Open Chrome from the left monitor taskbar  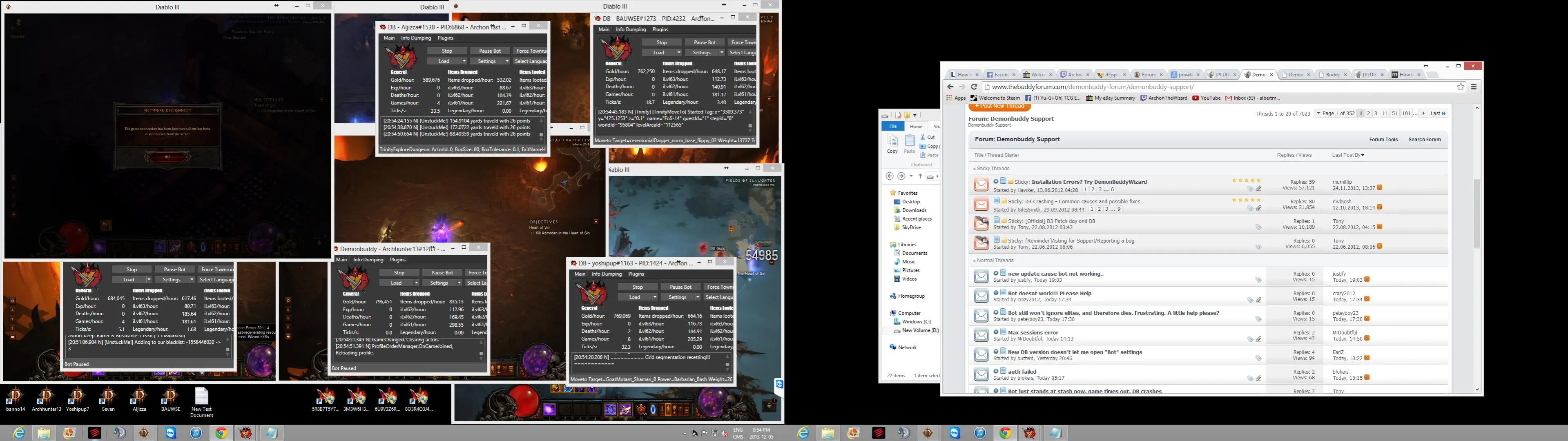coord(221,433)
